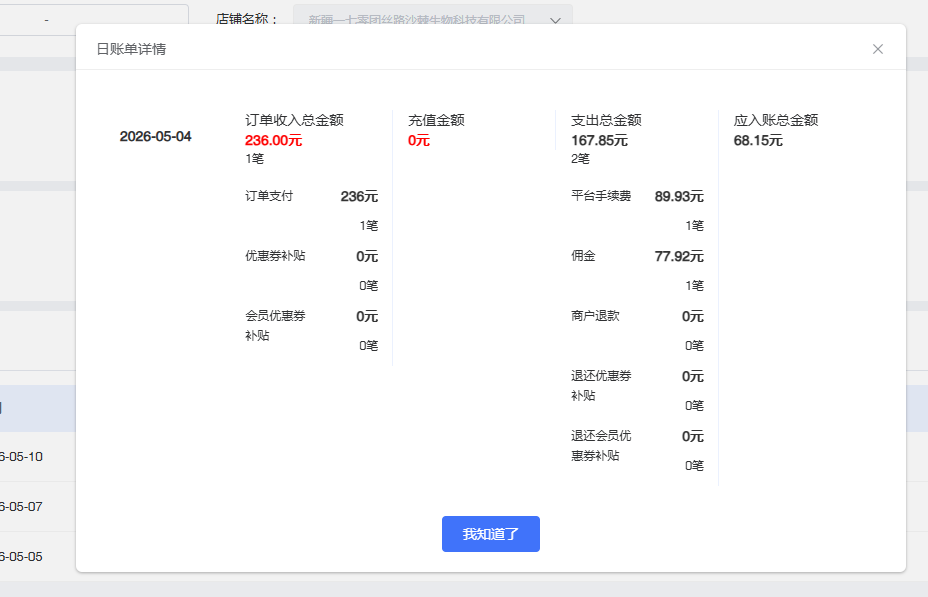The image size is (928, 597).
Task: Select the bill date 2026-05-04
Action: tap(156, 137)
